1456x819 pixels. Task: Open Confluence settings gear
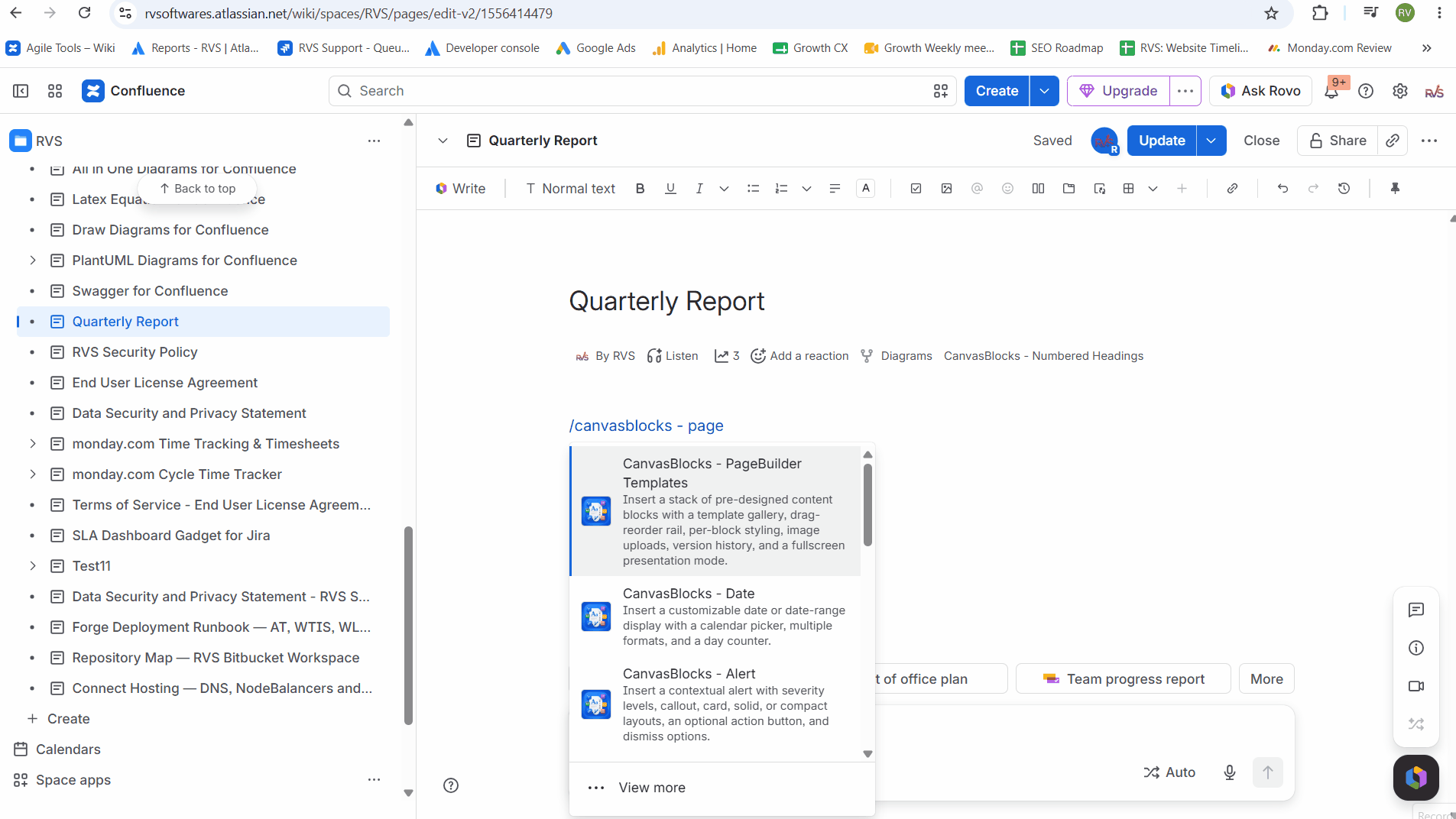tap(1400, 91)
